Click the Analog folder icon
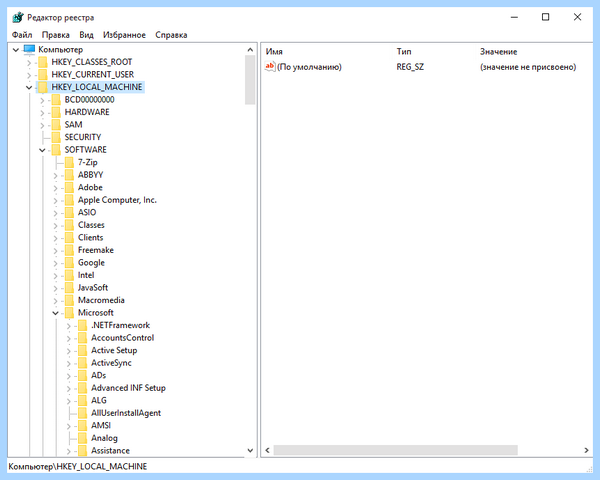Viewport: 600px width, 480px height. click(82, 438)
